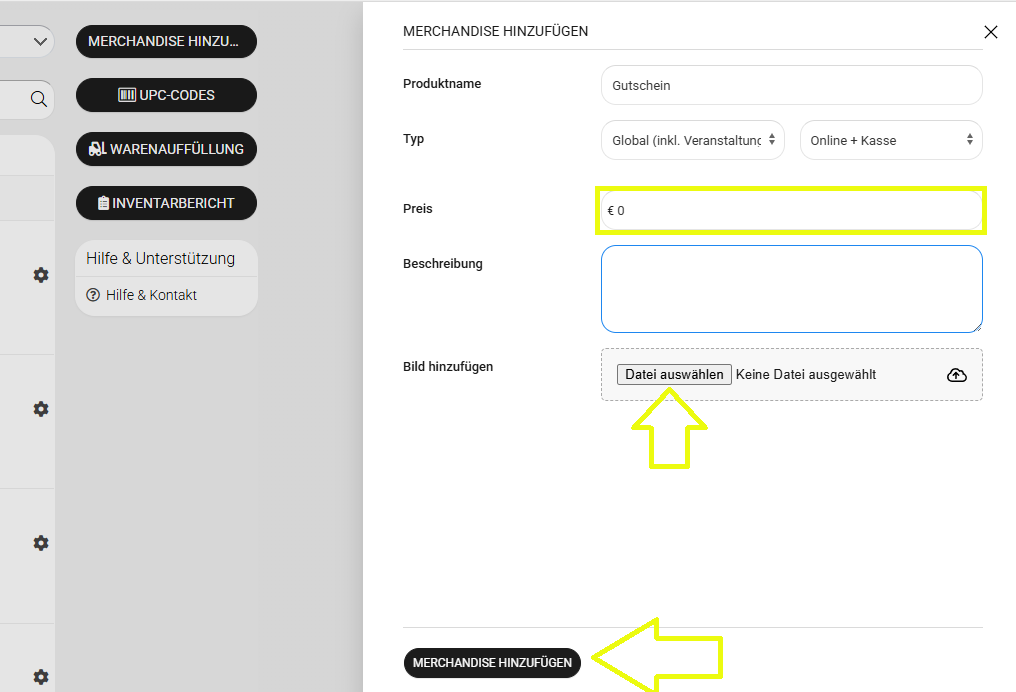Image resolution: width=1016 pixels, height=692 pixels.
Task: Open the 'Global (inkl. Veranstaltung)' type dropdown
Action: click(692, 140)
